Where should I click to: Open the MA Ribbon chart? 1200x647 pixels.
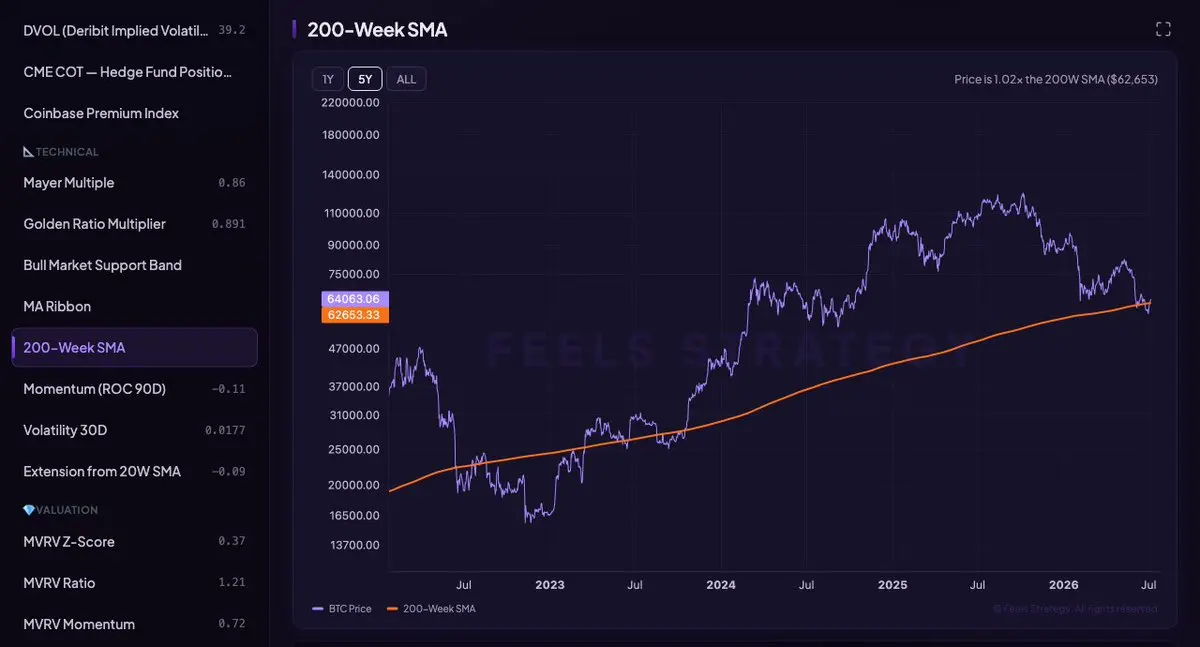click(x=134, y=306)
